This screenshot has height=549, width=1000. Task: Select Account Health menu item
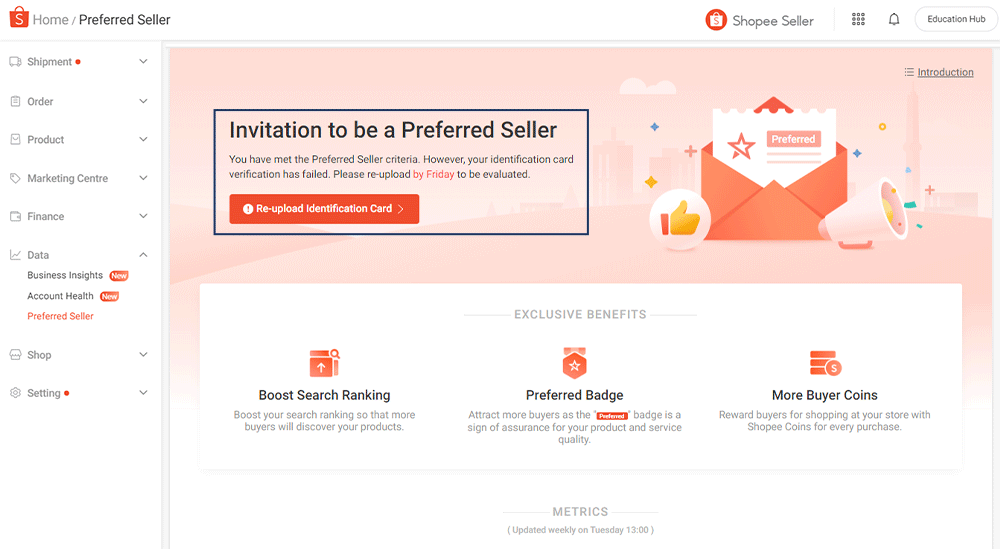[61, 296]
